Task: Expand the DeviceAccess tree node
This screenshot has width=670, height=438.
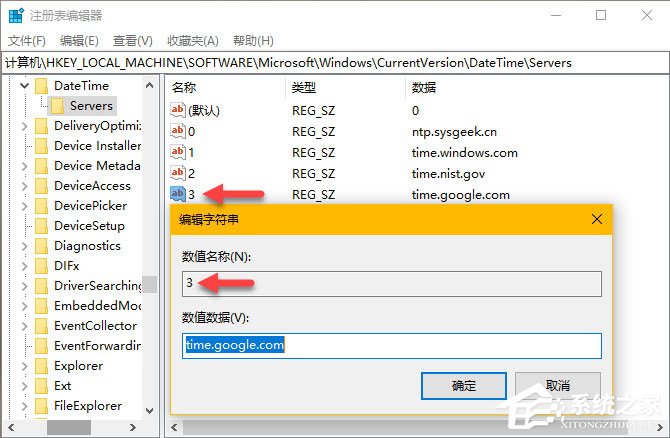Action: pyautogui.click(x=24, y=186)
